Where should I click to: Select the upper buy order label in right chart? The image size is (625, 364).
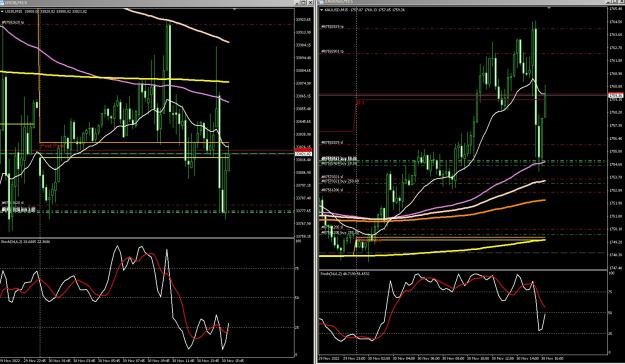click(x=339, y=159)
